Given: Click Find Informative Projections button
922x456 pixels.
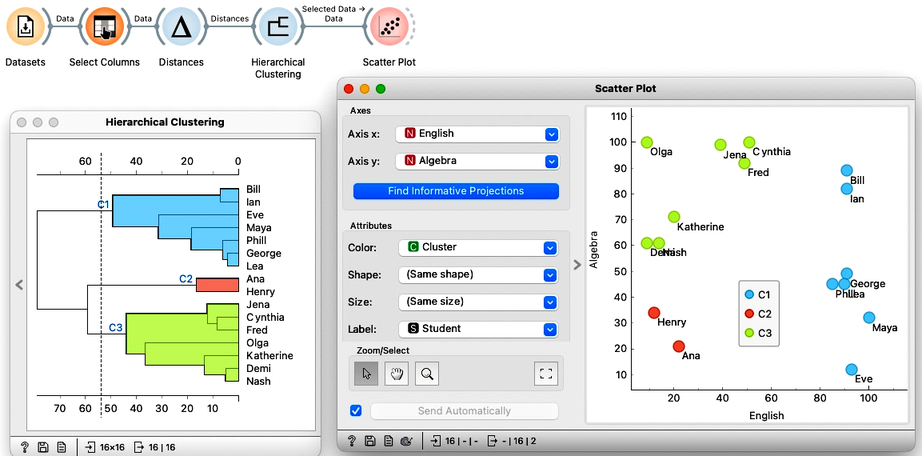Looking at the screenshot, I should pos(456,191).
